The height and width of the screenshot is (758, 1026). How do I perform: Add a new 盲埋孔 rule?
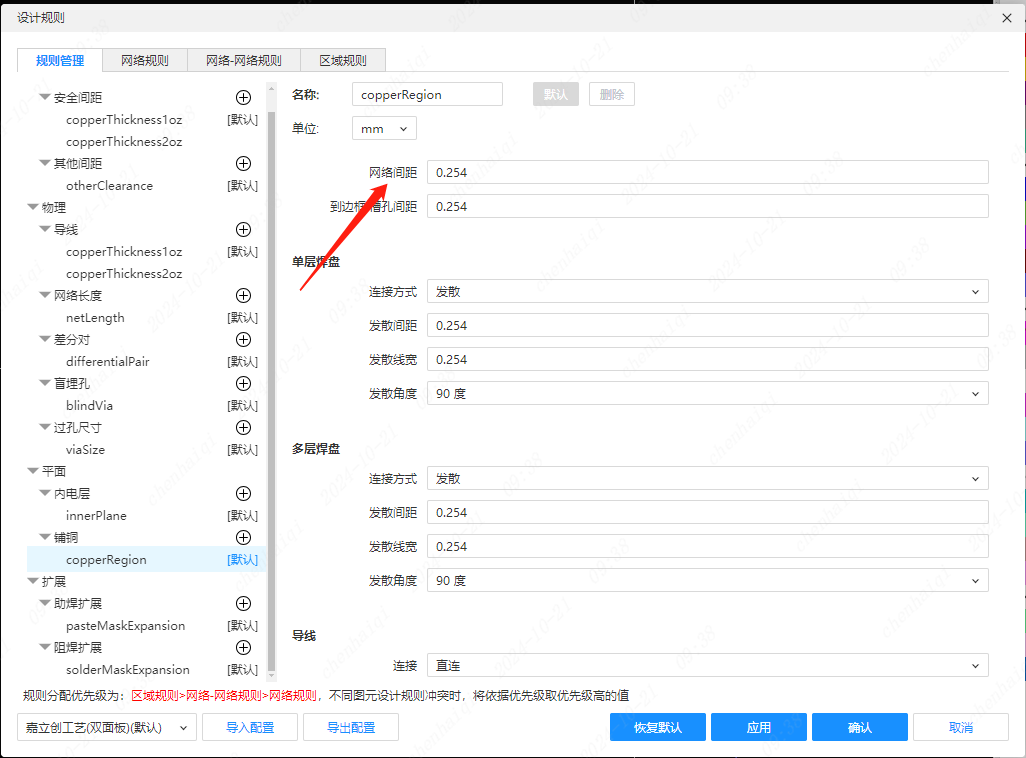point(243,384)
